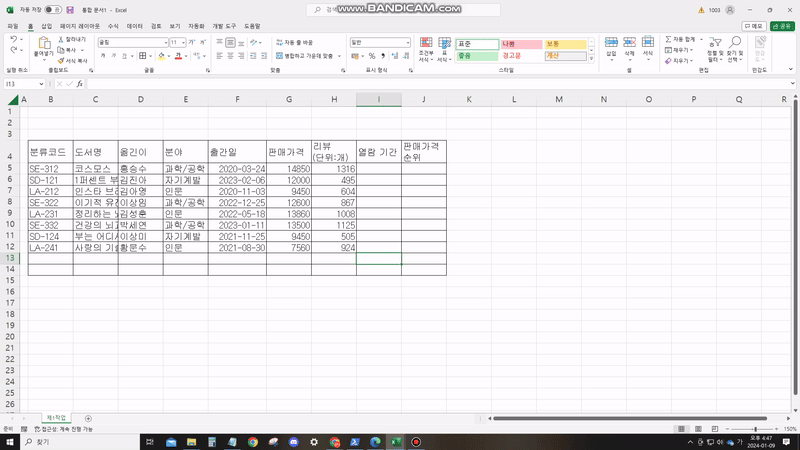Expand the cell styles gallery More arrow
Screen dimensions: 800x450
(x=591, y=59)
